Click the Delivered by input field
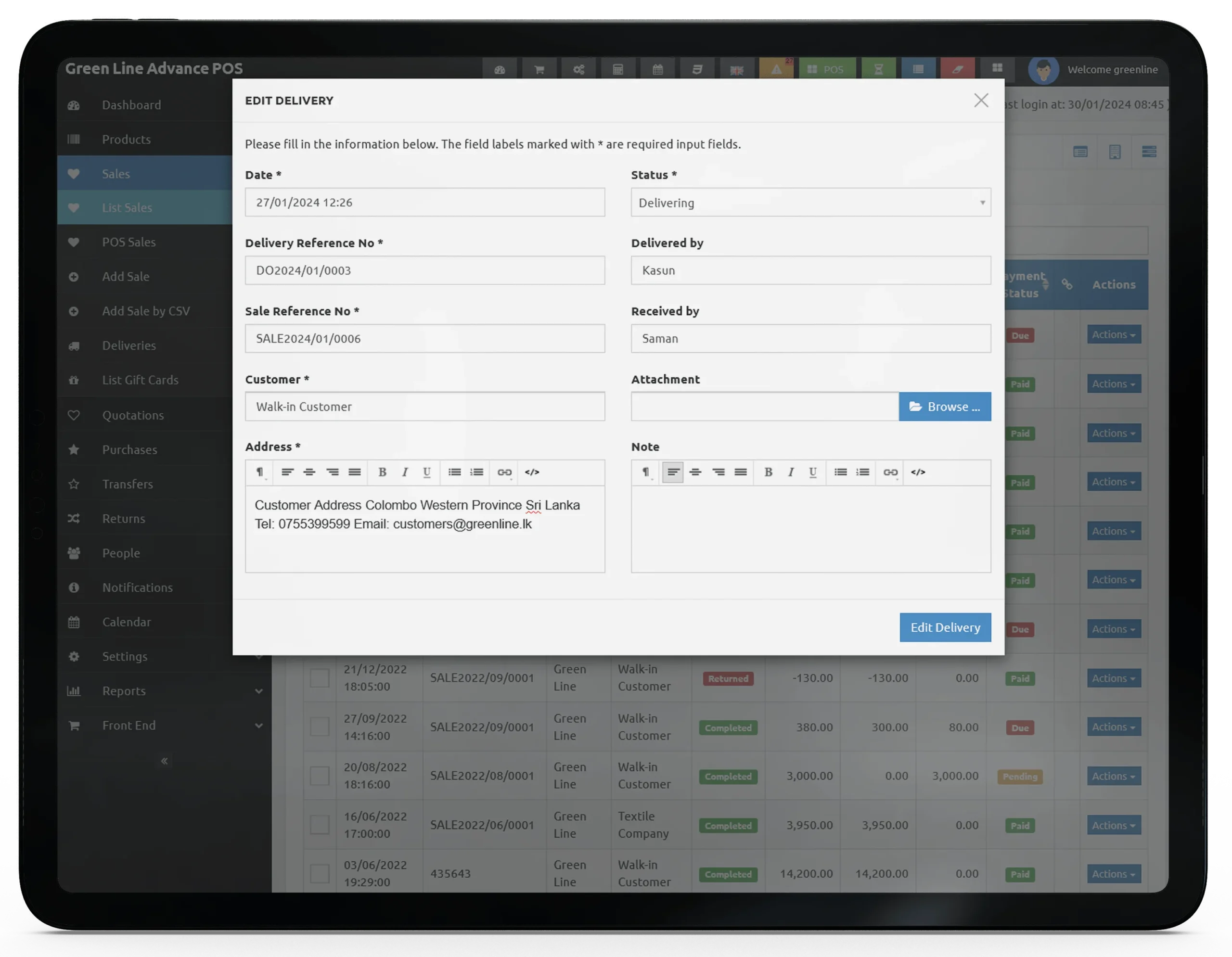1232x957 pixels. click(x=810, y=270)
